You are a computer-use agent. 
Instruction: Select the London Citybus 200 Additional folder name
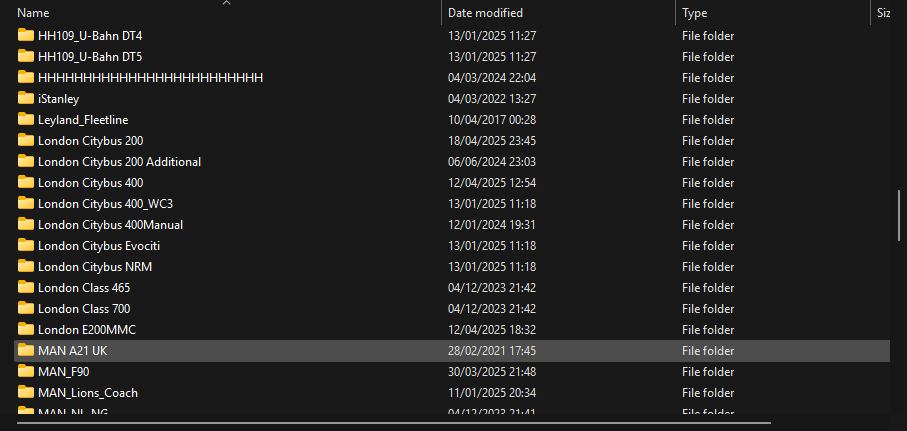[119, 161]
